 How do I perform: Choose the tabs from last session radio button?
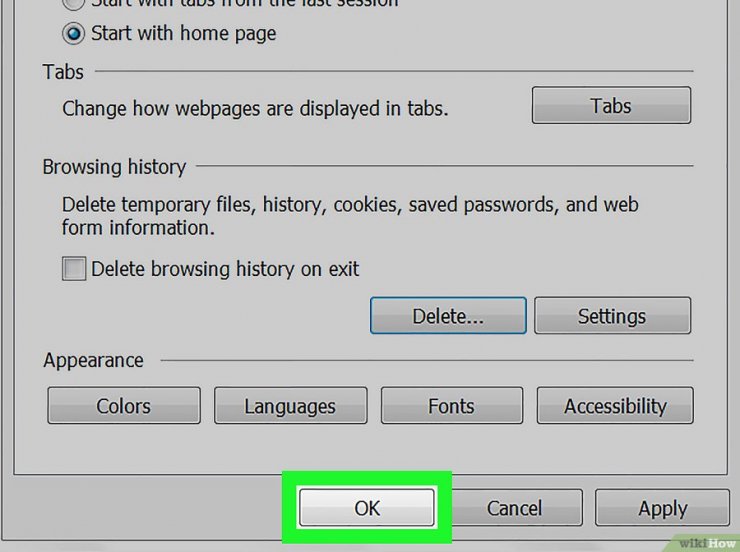pos(74,4)
